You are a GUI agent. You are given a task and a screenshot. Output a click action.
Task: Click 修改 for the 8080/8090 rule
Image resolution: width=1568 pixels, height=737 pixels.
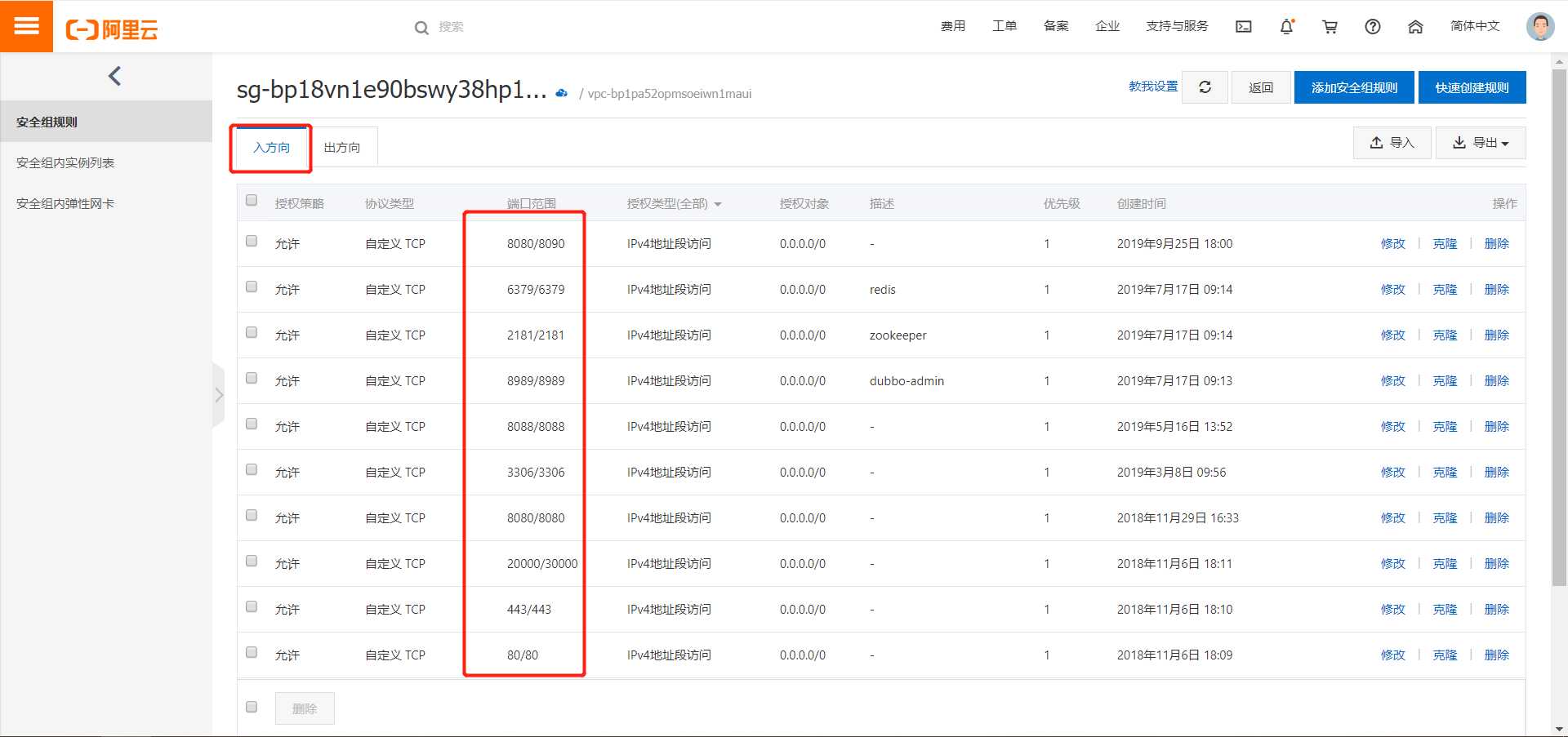[x=1393, y=244]
